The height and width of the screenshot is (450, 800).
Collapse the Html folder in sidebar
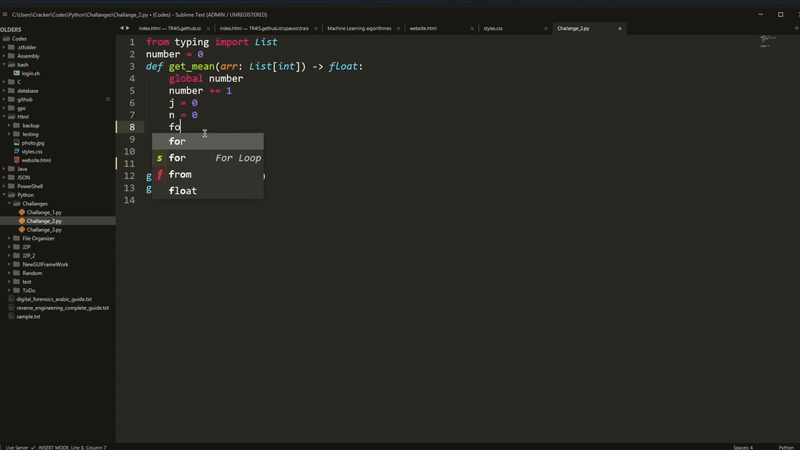pyautogui.click(x=4, y=117)
